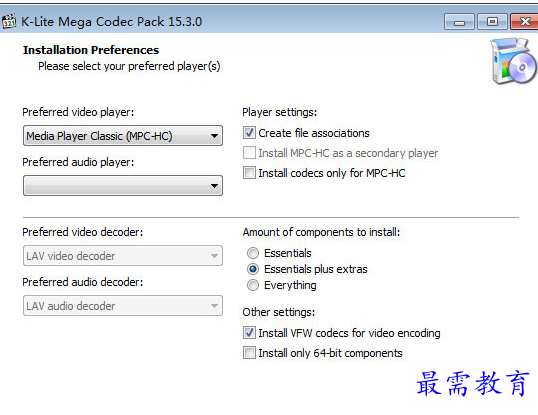Enable Install codecs only for MPC-HC
This screenshot has width=538, height=415.
(x=249, y=173)
